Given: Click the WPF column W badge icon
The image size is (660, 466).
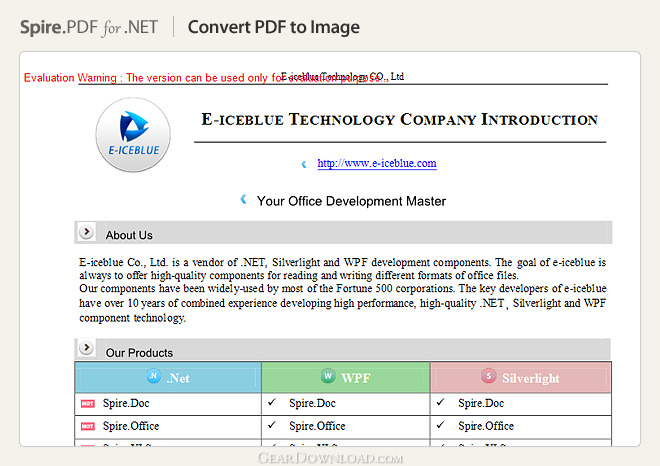Looking at the screenshot, I should [x=328, y=375].
